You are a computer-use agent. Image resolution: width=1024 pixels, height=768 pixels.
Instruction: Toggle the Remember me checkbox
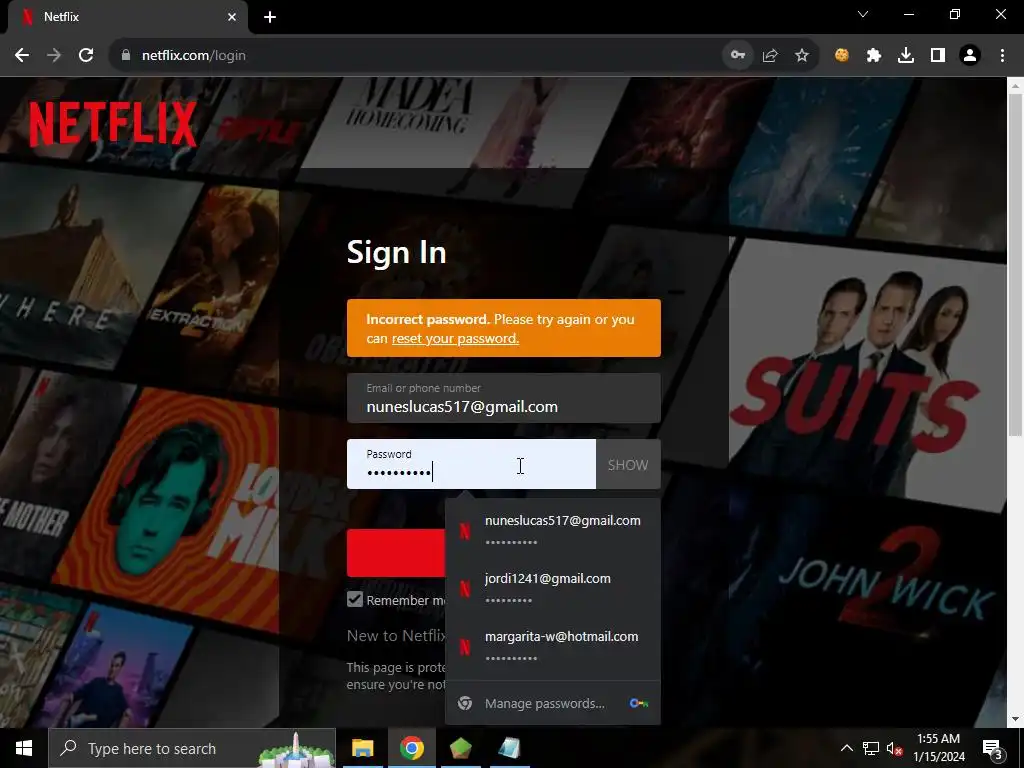pyautogui.click(x=355, y=600)
